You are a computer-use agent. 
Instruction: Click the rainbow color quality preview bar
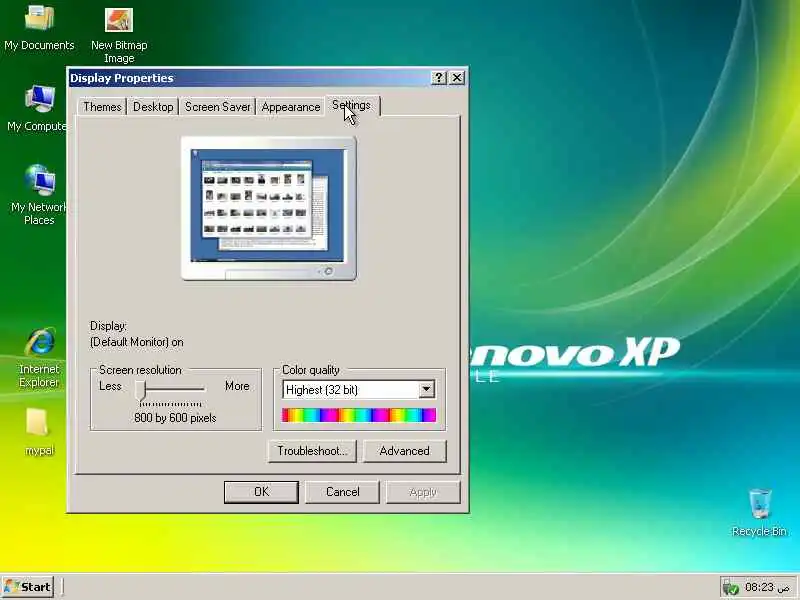coord(359,415)
